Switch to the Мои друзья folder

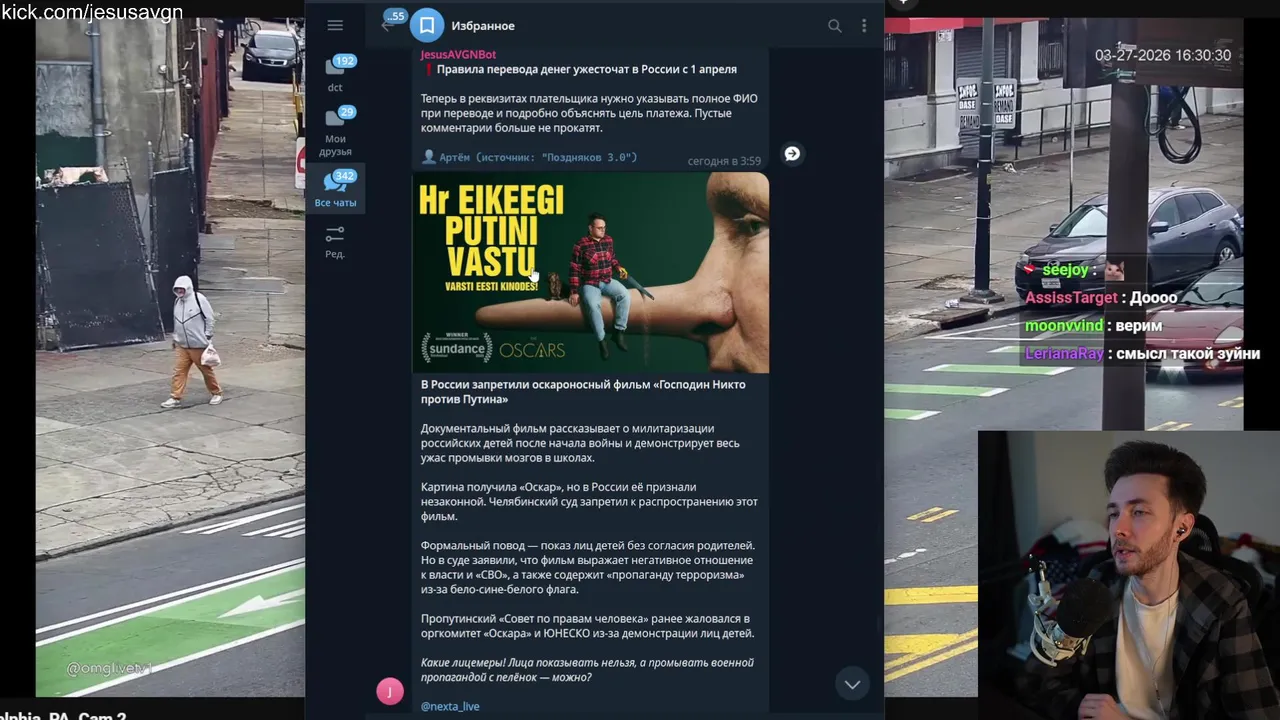point(336,131)
